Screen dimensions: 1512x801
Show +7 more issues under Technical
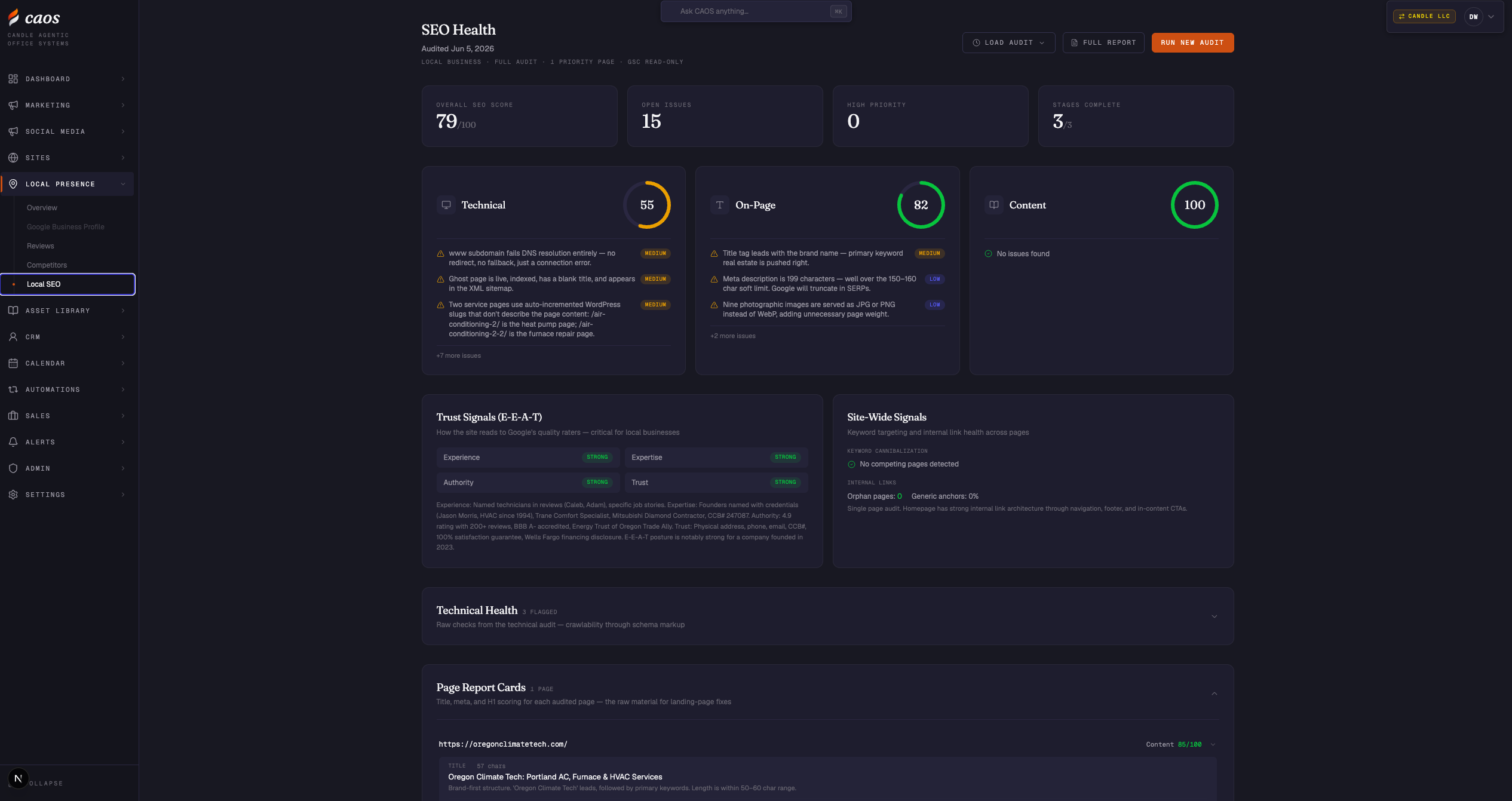pos(458,355)
